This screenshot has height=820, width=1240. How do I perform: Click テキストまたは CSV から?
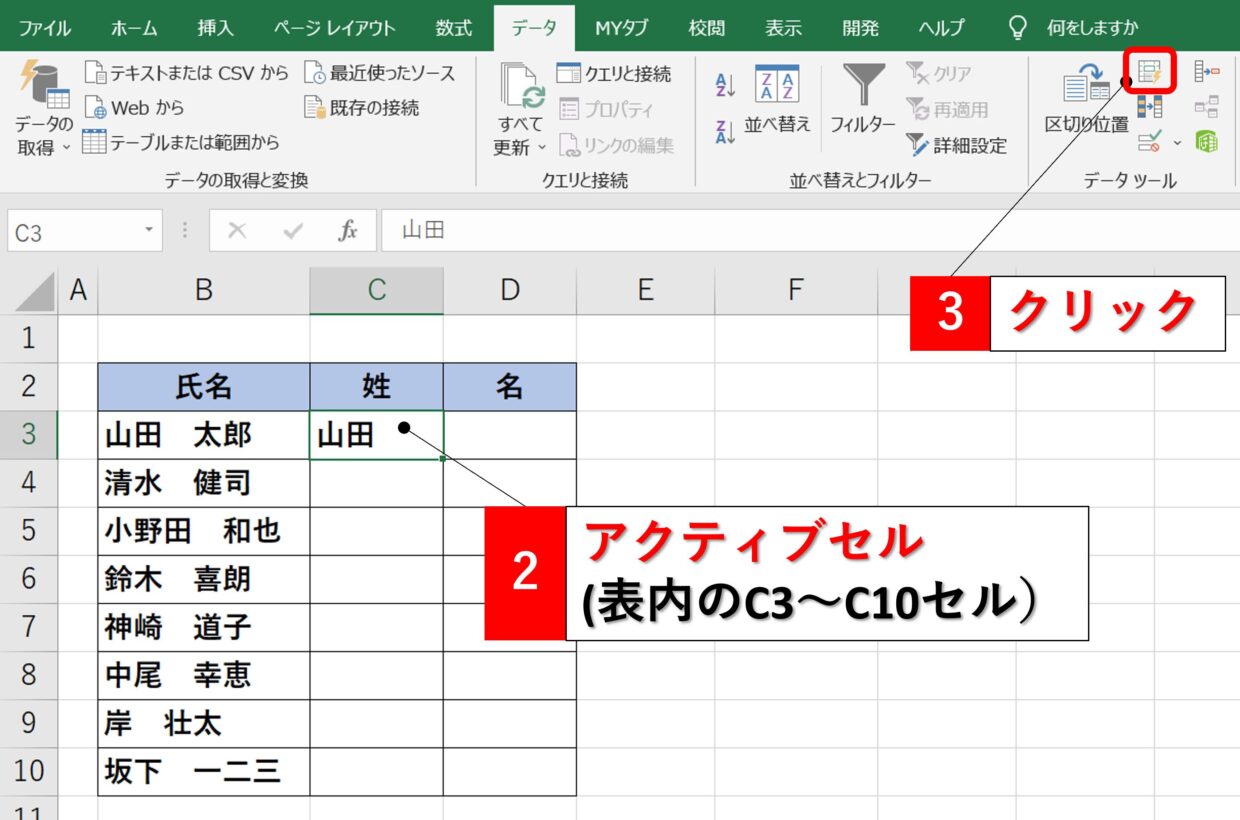click(x=186, y=73)
